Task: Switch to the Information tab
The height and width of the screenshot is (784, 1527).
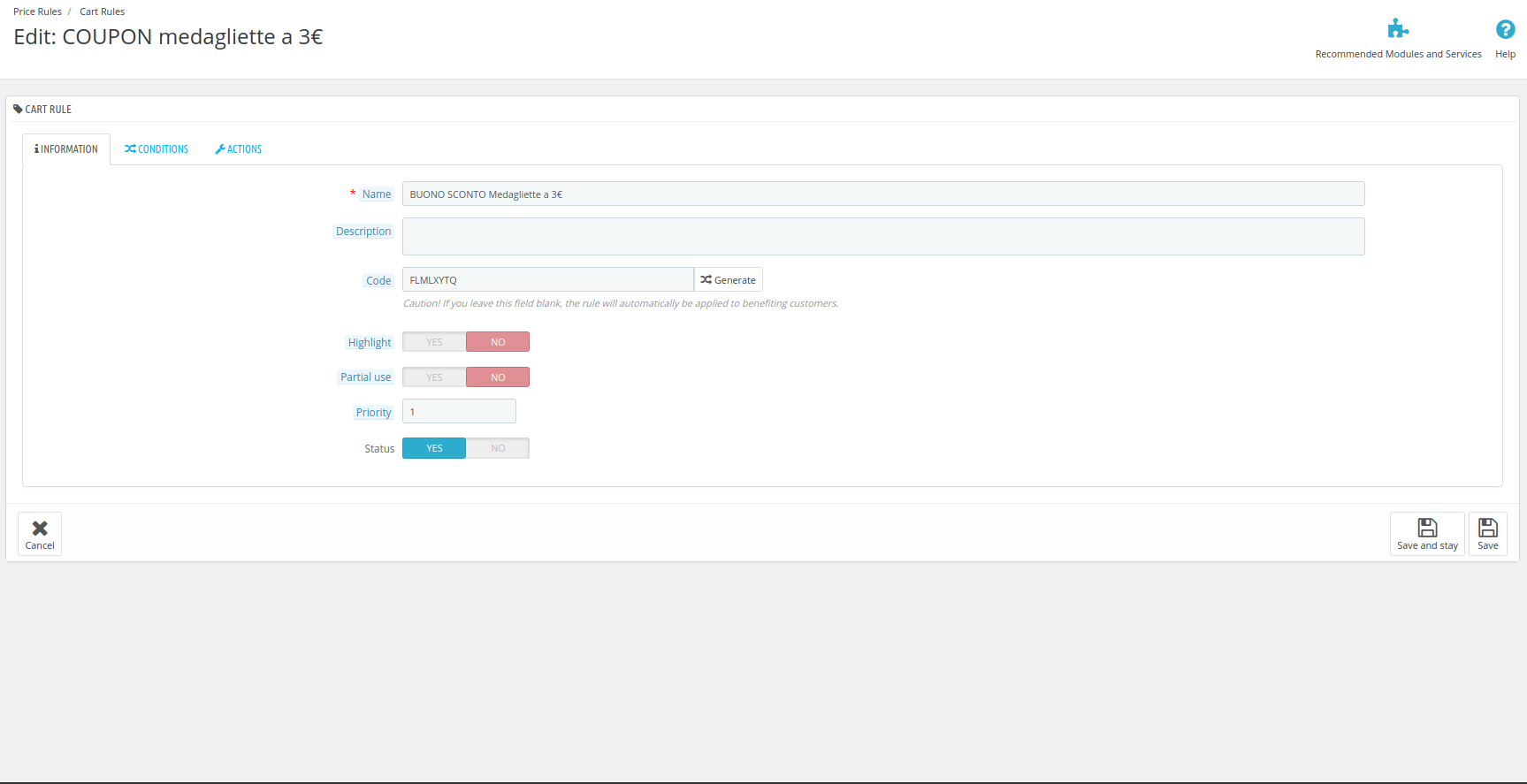Action: pyautogui.click(x=66, y=149)
